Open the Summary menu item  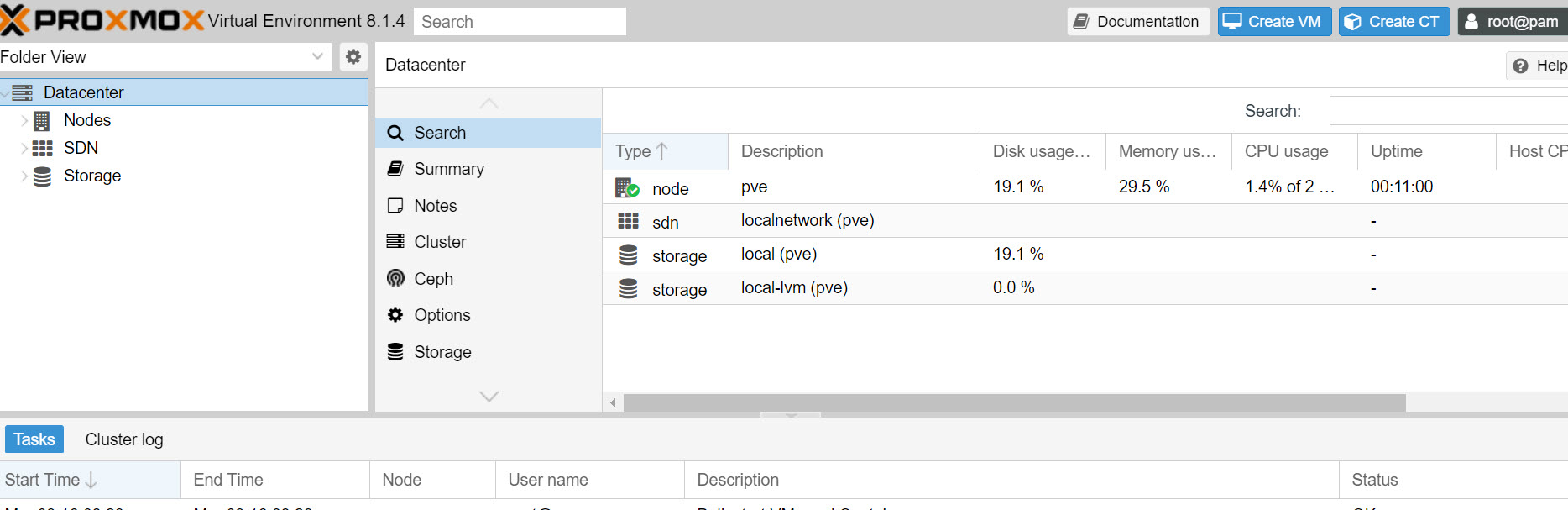click(x=489, y=169)
